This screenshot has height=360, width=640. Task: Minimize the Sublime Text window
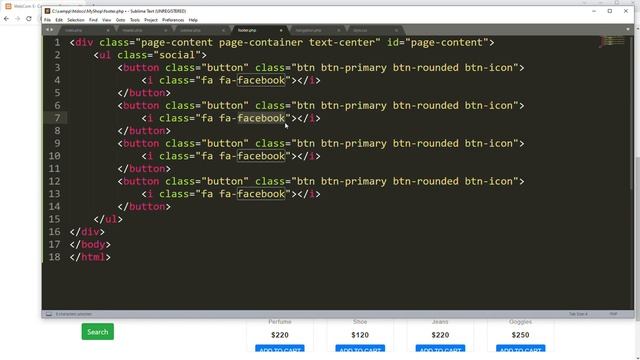pos(594,11)
